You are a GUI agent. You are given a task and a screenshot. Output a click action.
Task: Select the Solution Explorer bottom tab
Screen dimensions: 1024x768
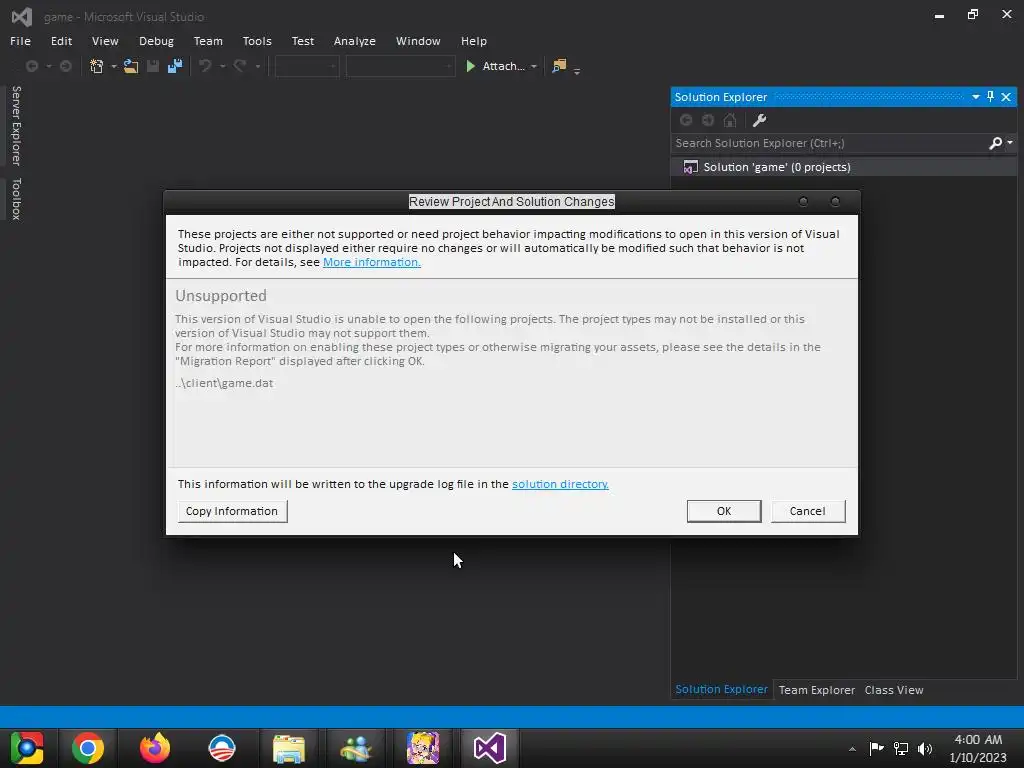point(721,689)
